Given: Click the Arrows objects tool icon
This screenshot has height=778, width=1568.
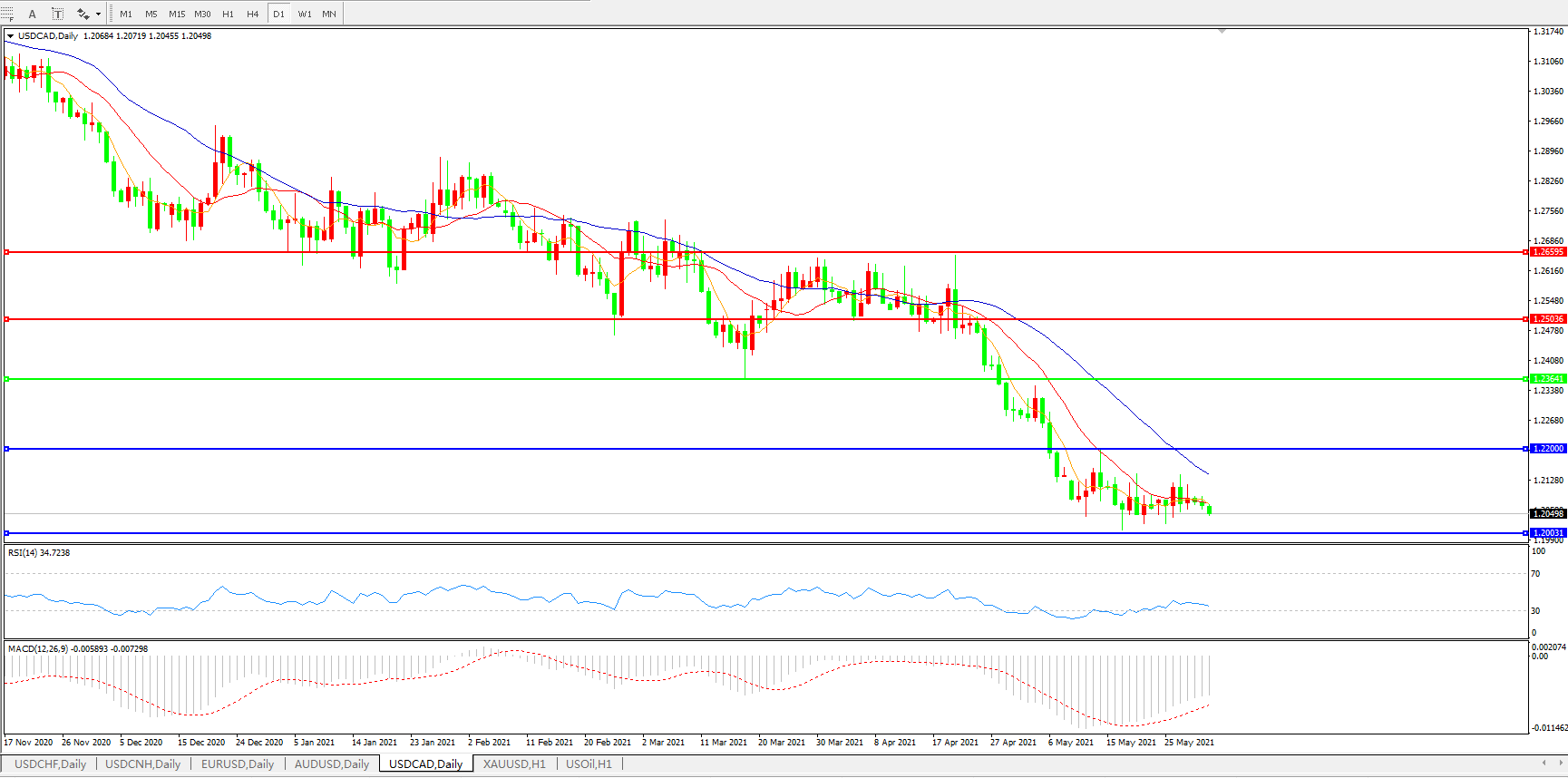Looking at the screenshot, I should tap(83, 14).
